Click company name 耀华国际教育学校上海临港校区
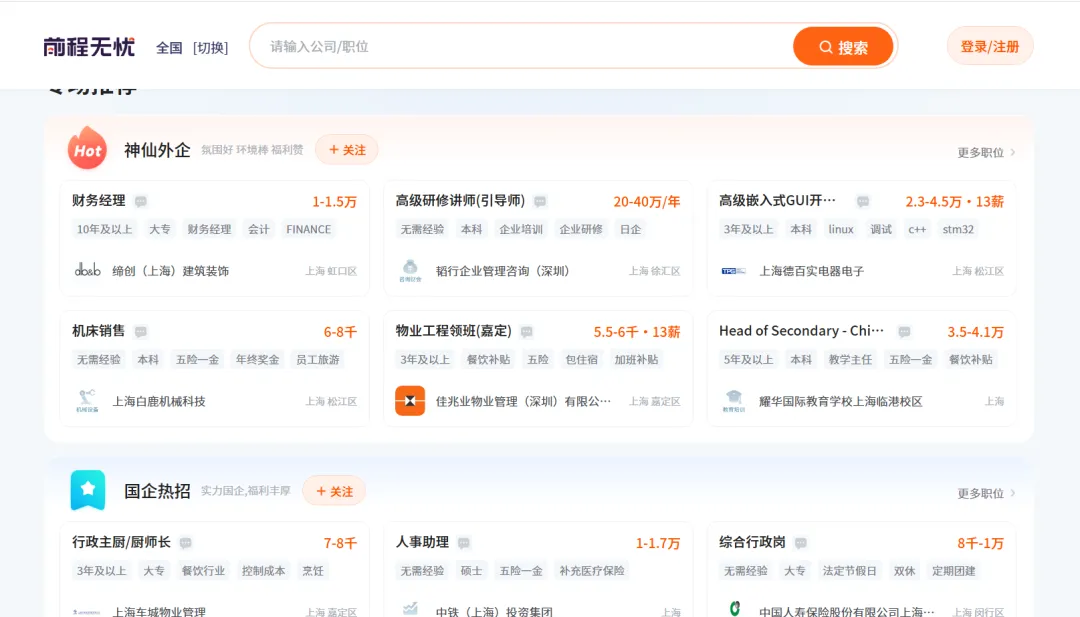Screen dimensions: 1080x617 tap(840, 401)
